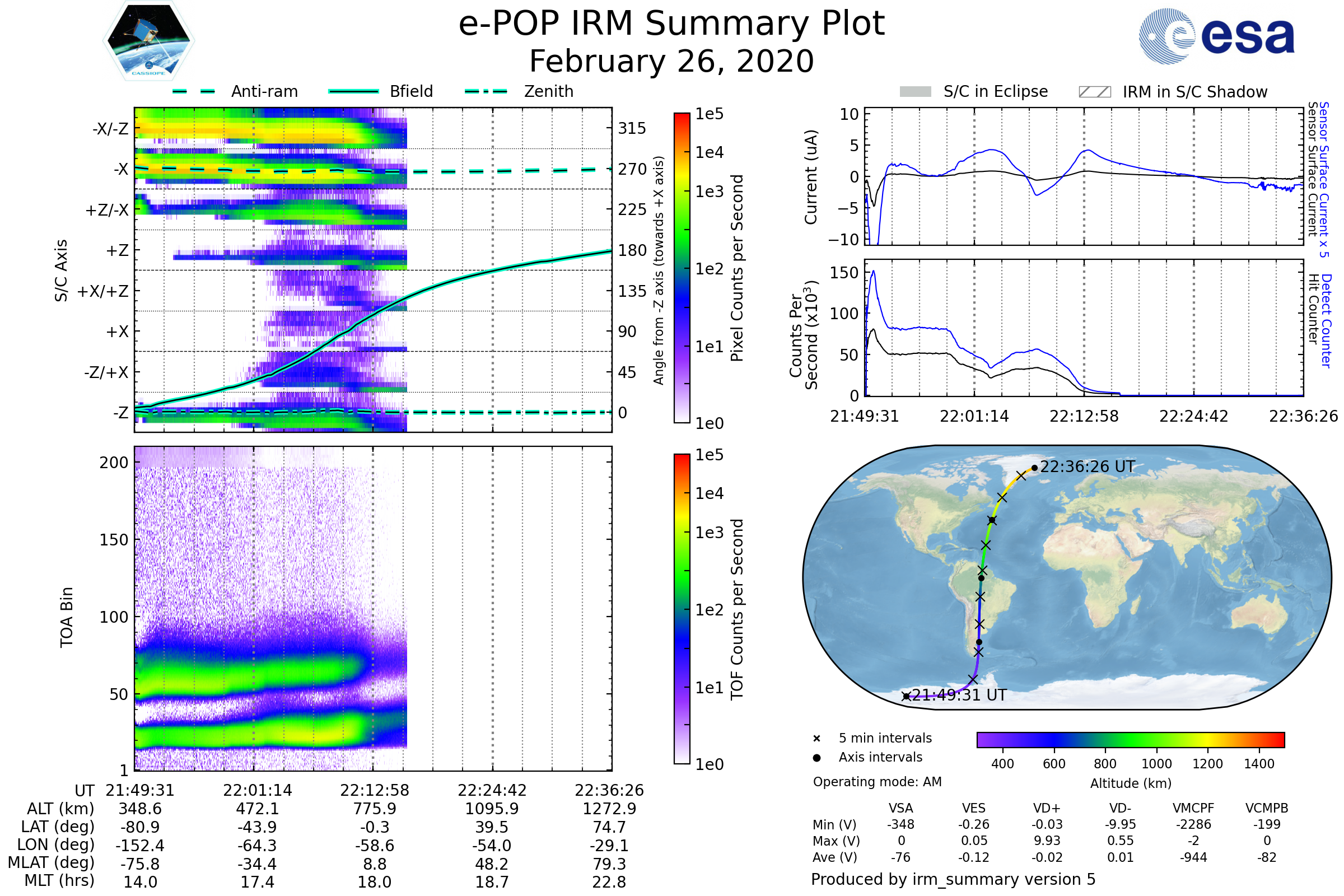
Task: Click the Pixel Counts per Second colorbar
Action: pyautogui.click(x=682, y=268)
